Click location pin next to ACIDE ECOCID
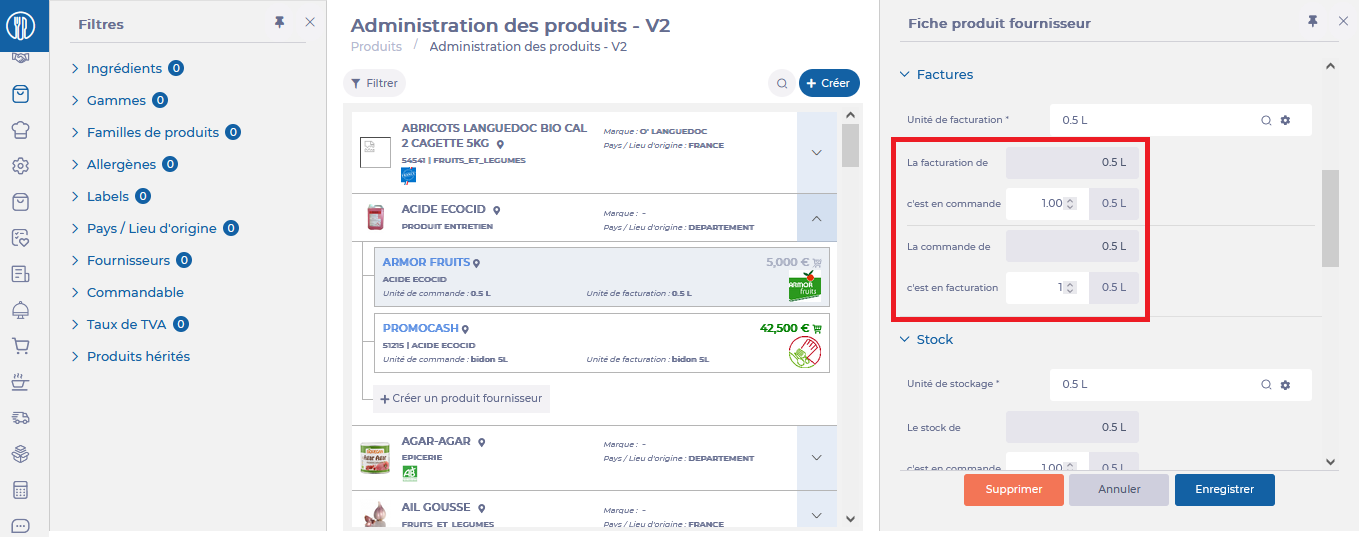This screenshot has height=537, width=1359. 496,210
